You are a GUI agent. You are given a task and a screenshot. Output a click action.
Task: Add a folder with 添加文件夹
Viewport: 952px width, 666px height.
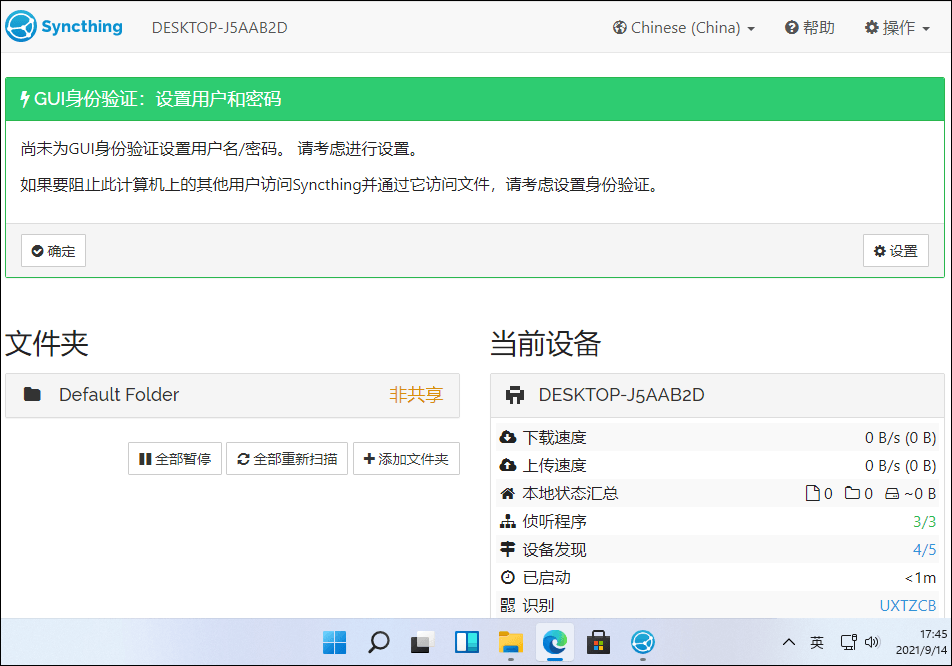[406, 459]
